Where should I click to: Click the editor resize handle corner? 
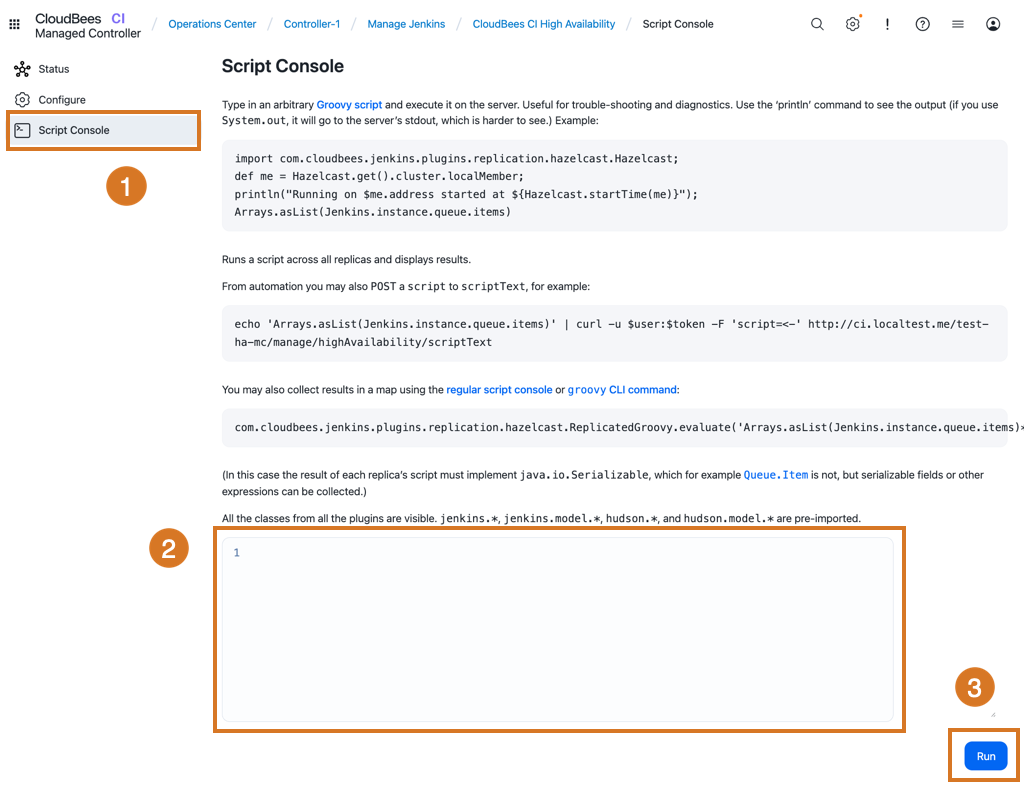point(993,714)
